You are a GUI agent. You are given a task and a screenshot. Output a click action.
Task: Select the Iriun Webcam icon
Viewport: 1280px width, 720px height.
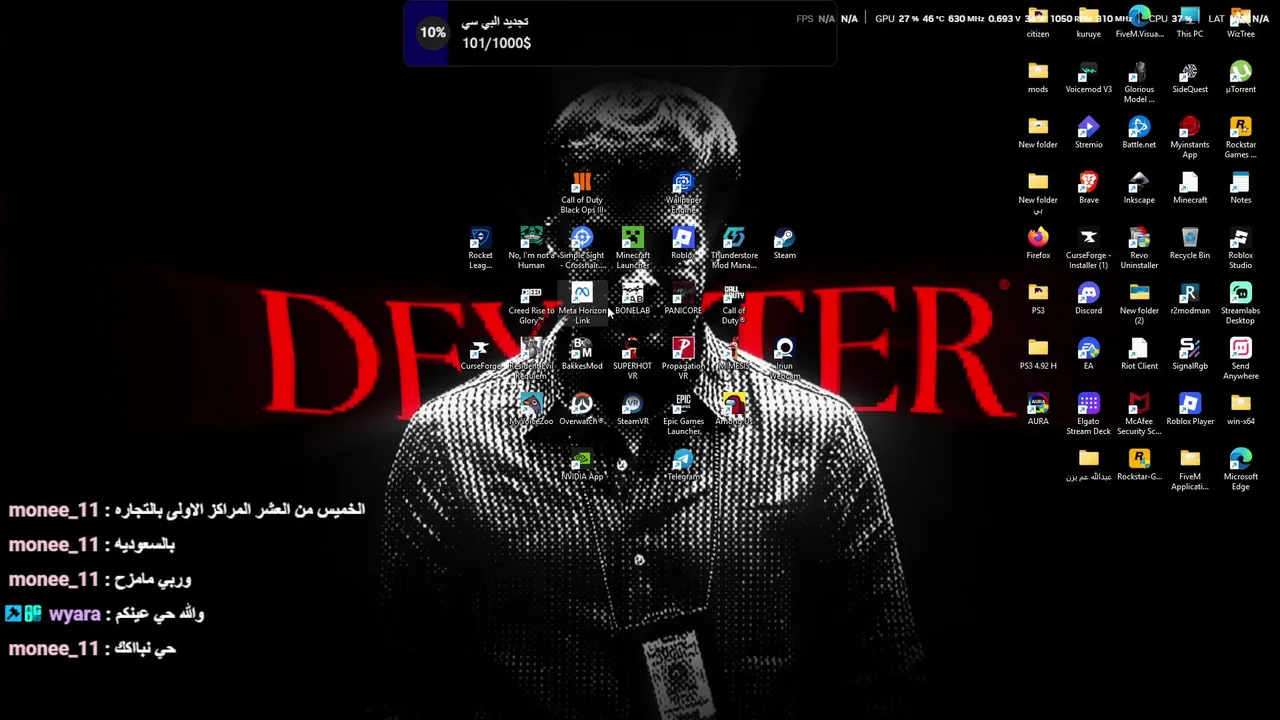pyautogui.click(x=785, y=359)
